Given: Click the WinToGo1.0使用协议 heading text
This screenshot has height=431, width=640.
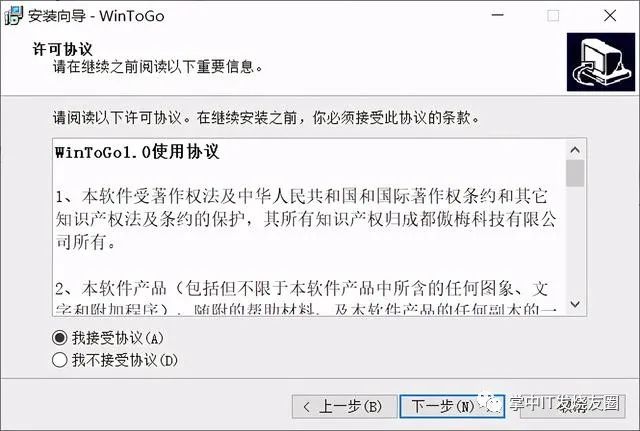Looking at the screenshot, I should pos(137,152).
